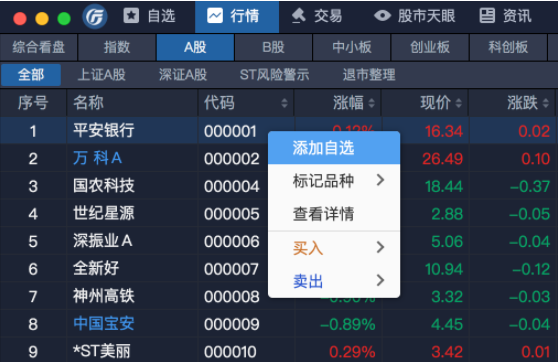558x362 pixels.
Task: Select the ST风险警示 filter
Action: click(274, 75)
